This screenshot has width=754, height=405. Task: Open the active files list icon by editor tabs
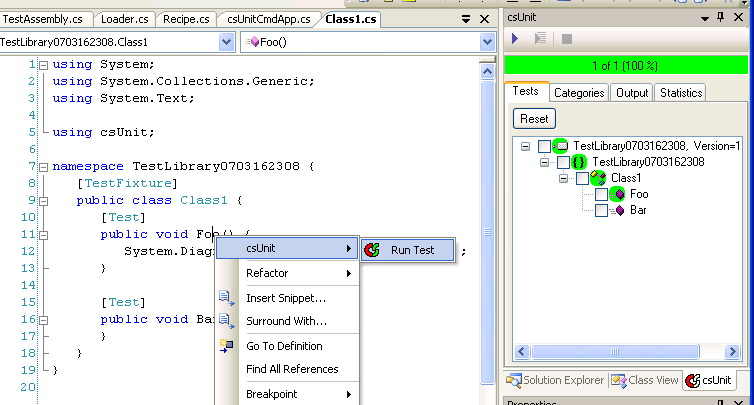465,19
